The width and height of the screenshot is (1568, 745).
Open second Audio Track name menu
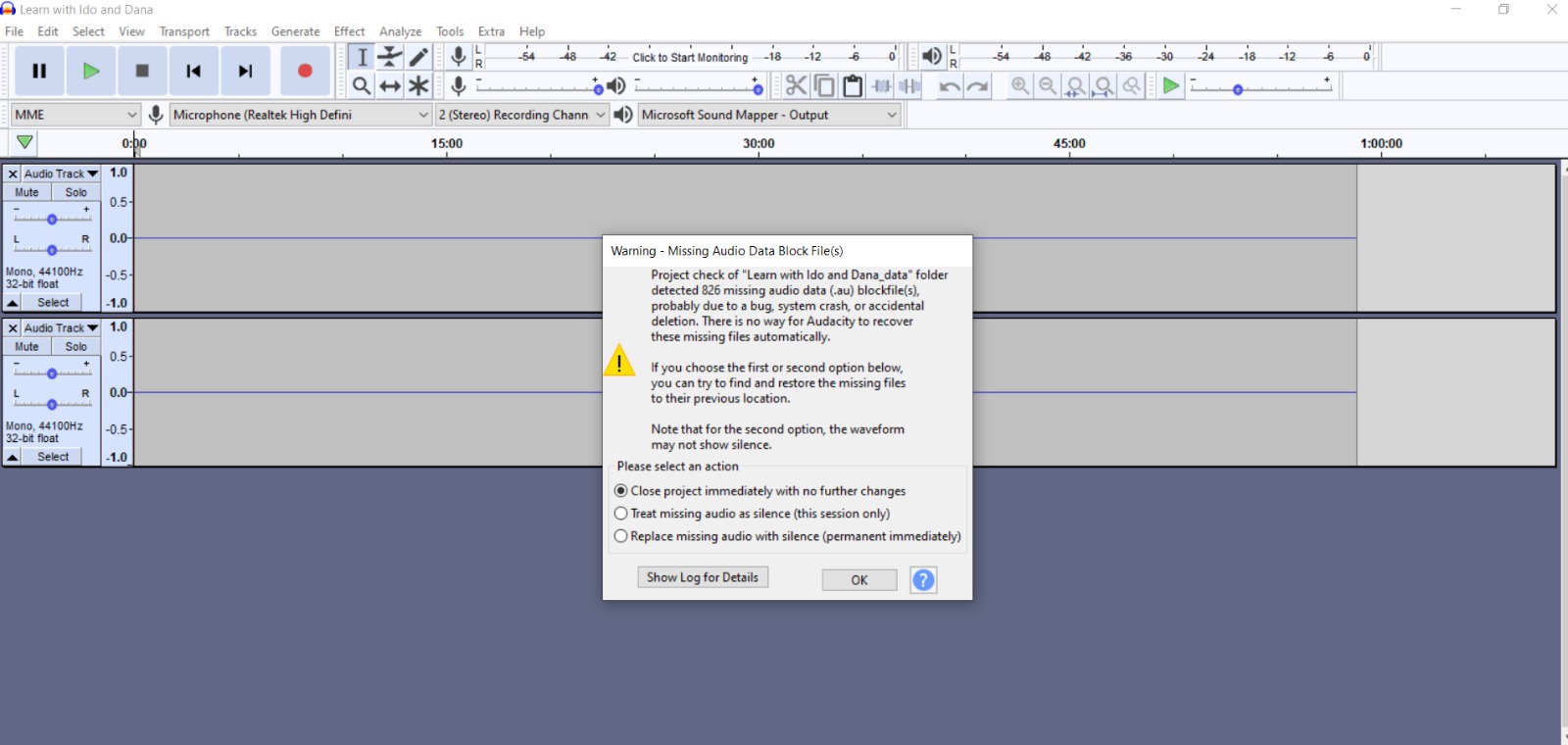(61, 328)
